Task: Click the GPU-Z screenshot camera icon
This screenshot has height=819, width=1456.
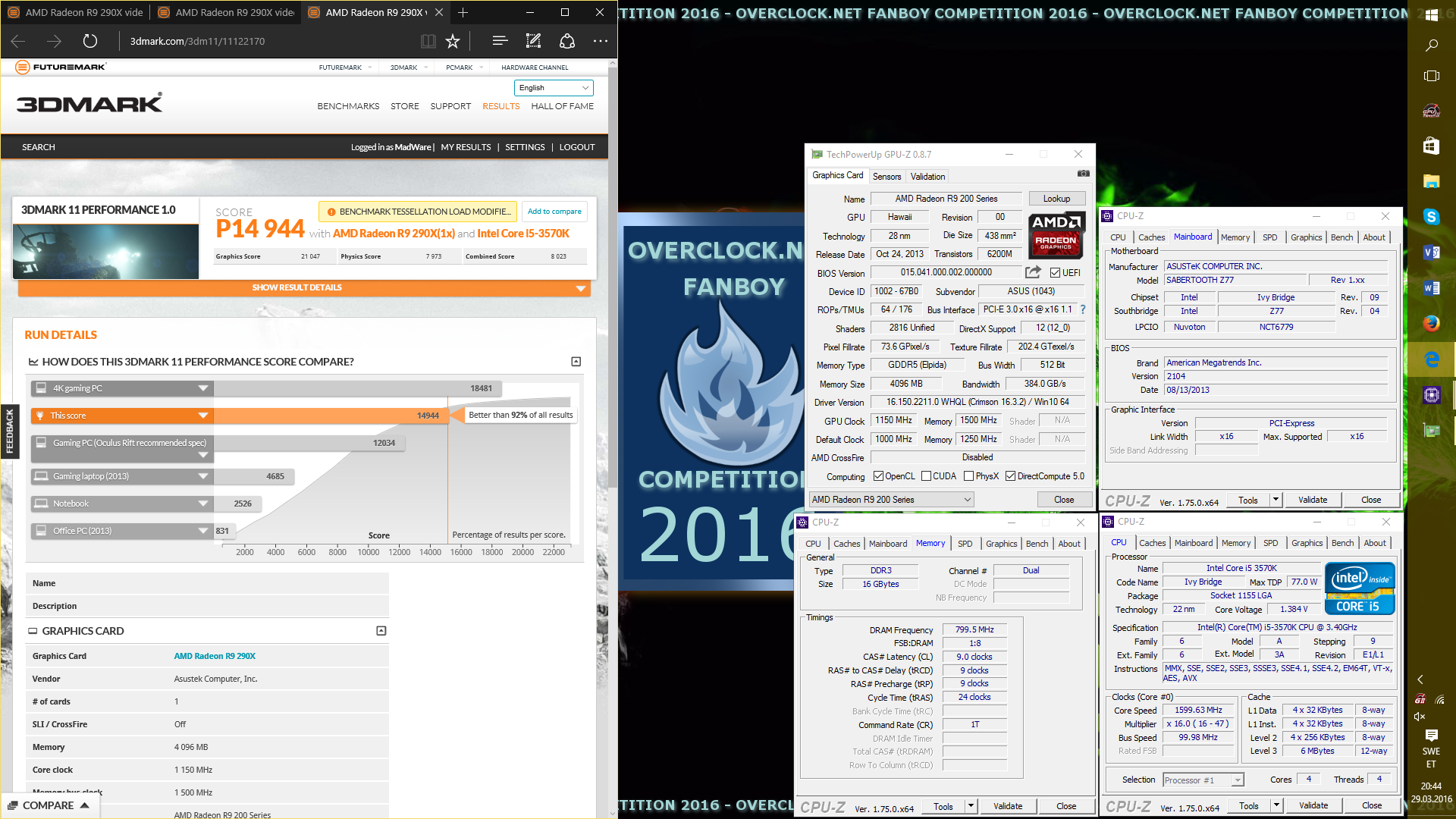Action: coord(1084,174)
